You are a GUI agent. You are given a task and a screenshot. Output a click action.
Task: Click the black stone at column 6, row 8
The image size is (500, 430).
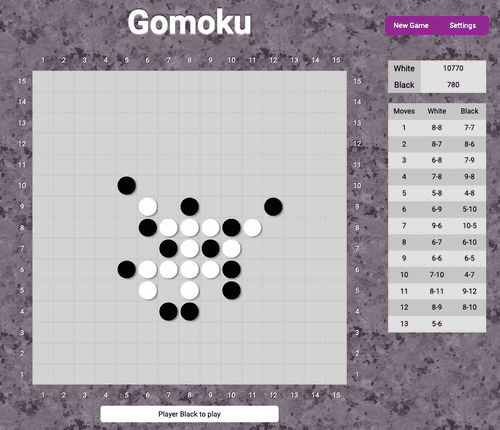coord(148,228)
